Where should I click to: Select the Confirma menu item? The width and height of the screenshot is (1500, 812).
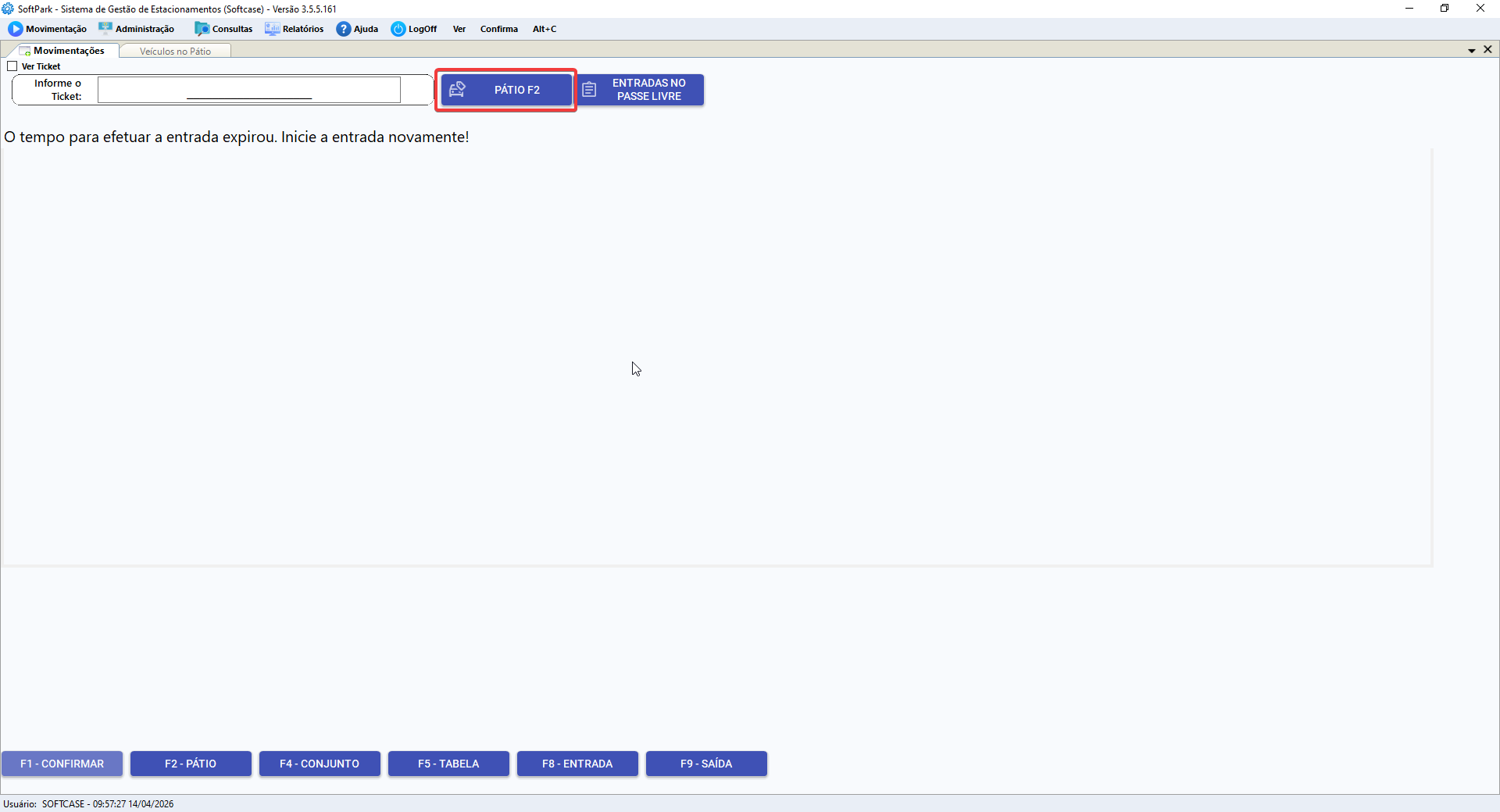pyautogui.click(x=499, y=29)
